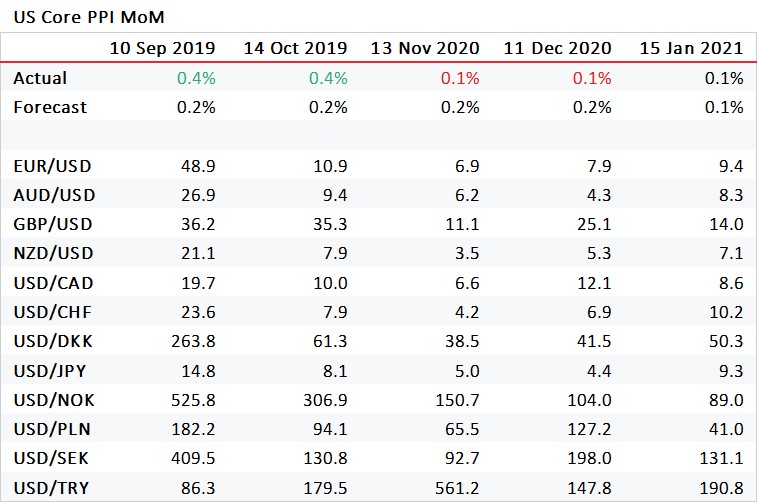This screenshot has height=503, width=758.
Task: Click the USD/DKK value 263.8
Action: point(193,341)
